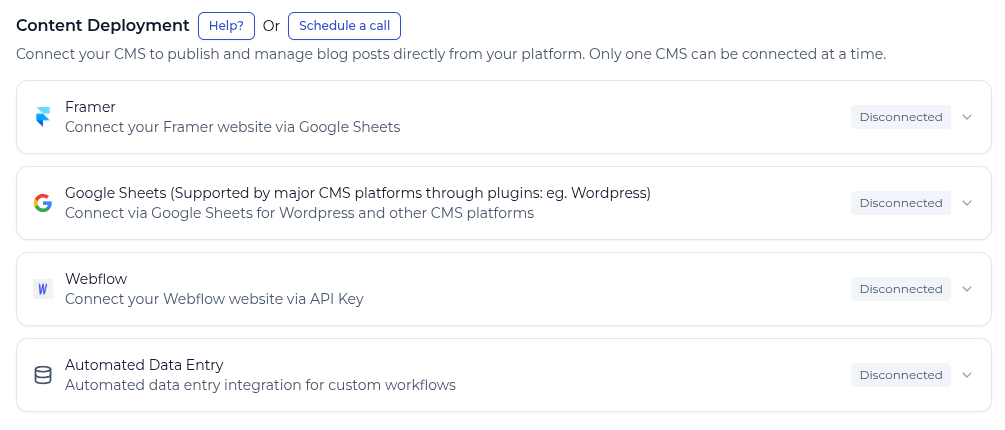Screen dimensions: 1005x430
Task: Select the Webflow row title
Action: pyautogui.click(x=96, y=279)
